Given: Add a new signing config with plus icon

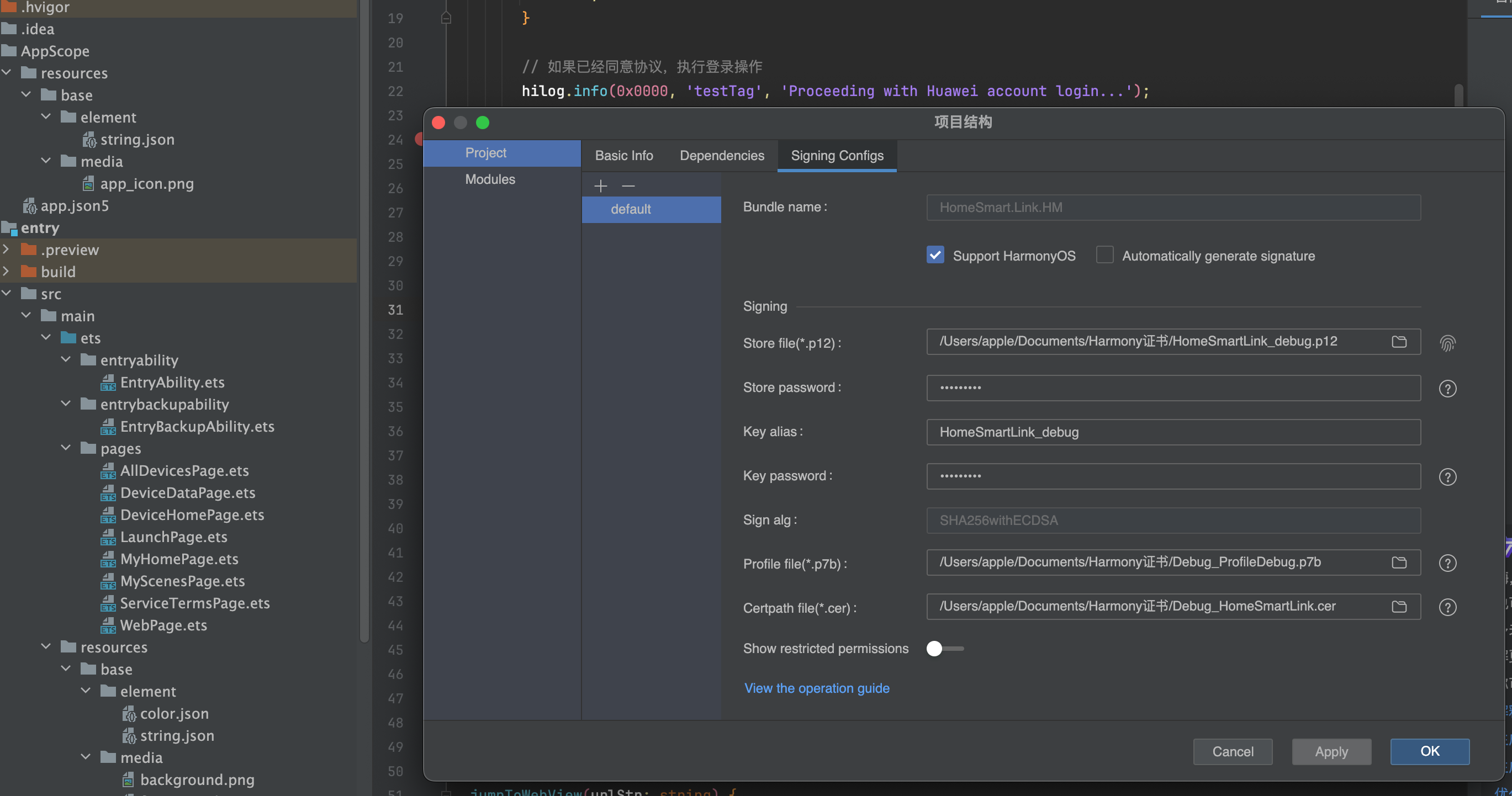Looking at the screenshot, I should pyautogui.click(x=600, y=186).
